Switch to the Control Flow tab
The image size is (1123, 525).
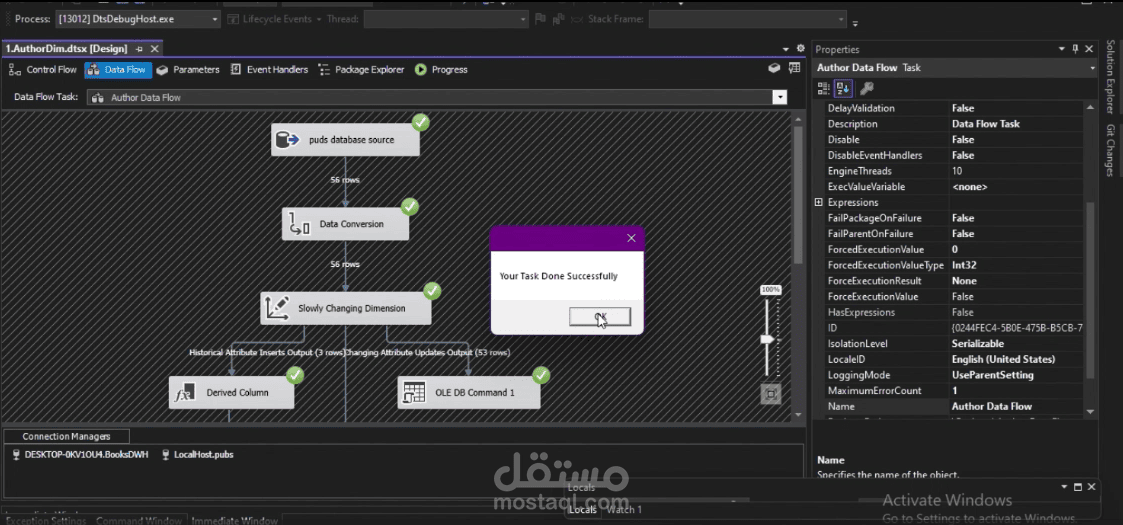tap(43, 69)
